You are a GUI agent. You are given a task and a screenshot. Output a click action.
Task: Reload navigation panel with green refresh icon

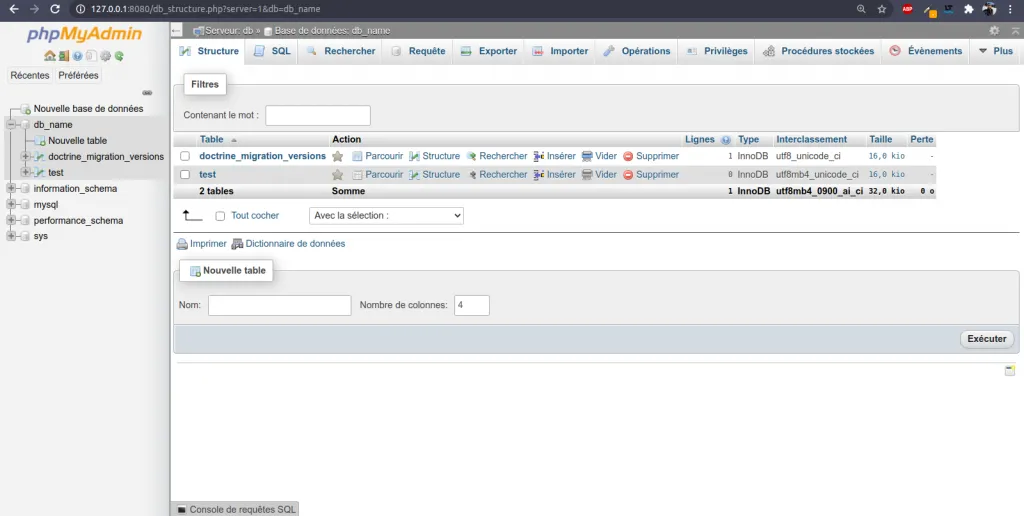click(120, 56)
